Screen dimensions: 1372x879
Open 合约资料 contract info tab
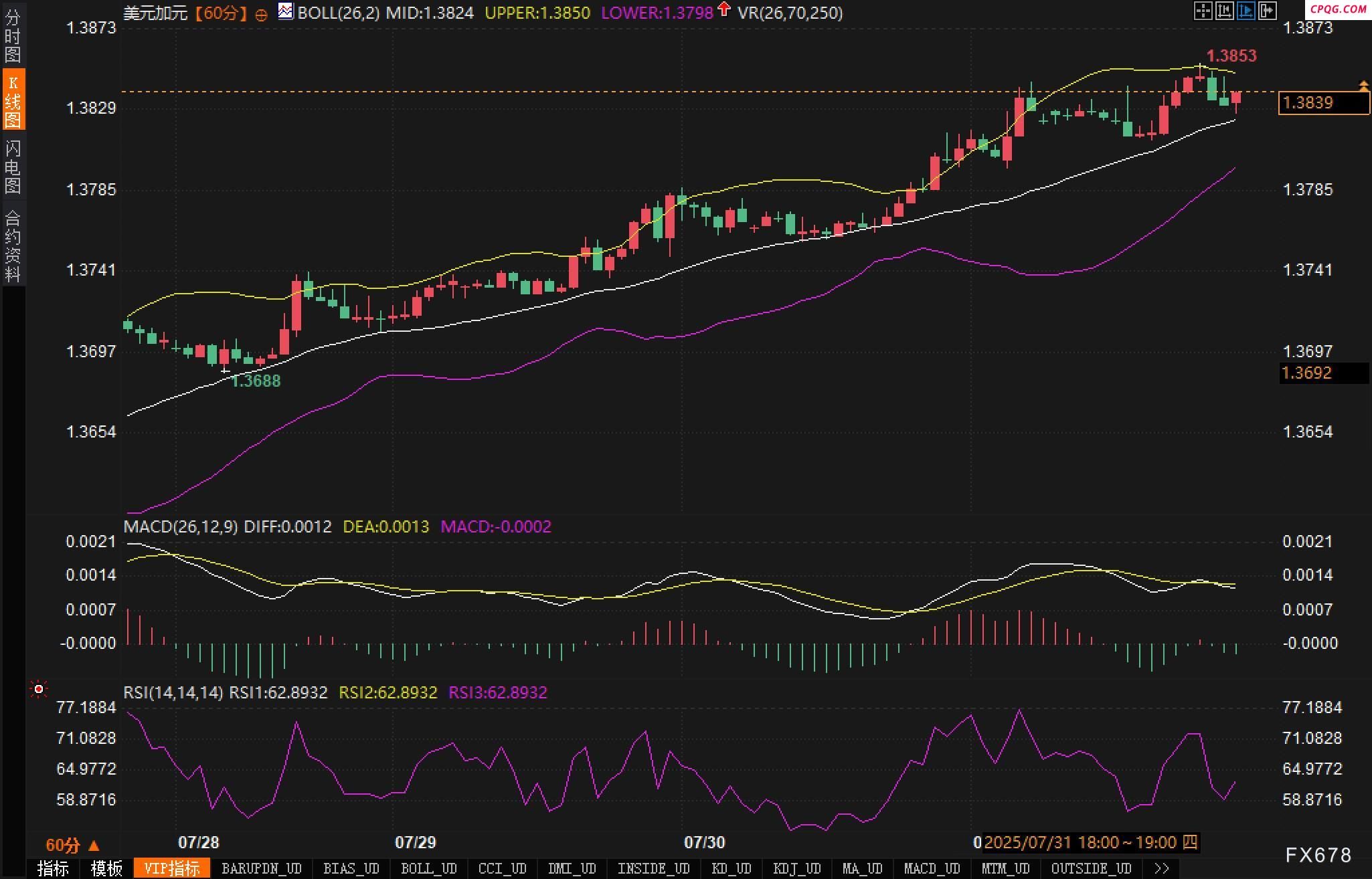point(13,246)
